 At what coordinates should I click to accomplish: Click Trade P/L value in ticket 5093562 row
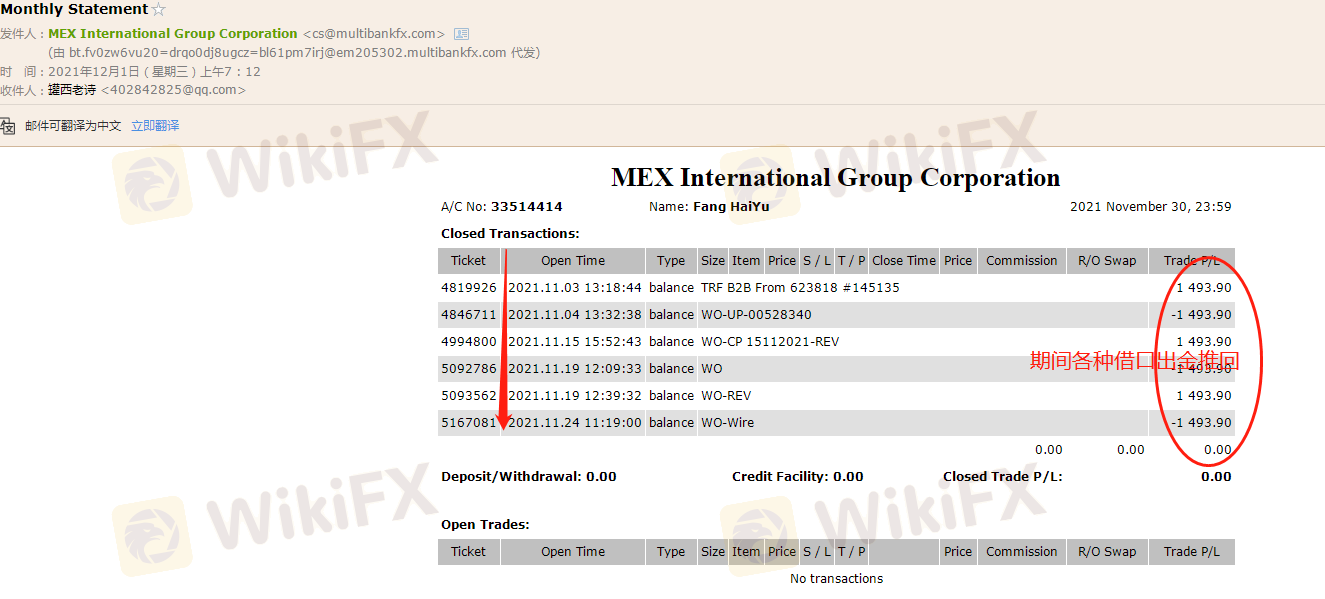click(1204, 396)
